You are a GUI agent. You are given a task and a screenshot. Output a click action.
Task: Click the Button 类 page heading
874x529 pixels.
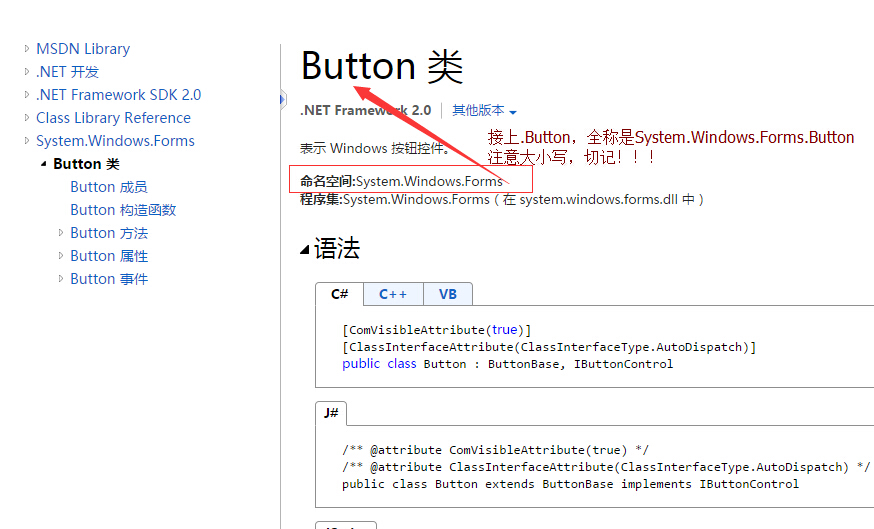click(382, 66)
